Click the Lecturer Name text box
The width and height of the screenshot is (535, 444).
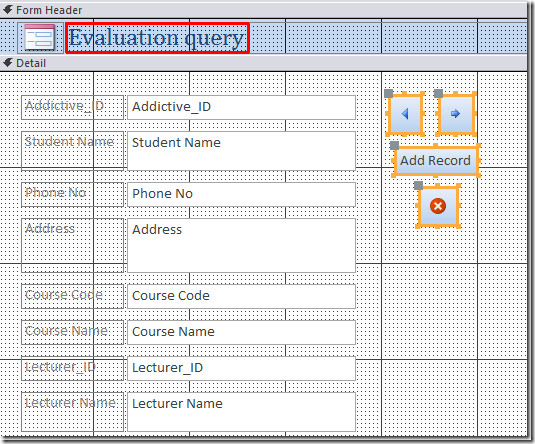[241, 412]
